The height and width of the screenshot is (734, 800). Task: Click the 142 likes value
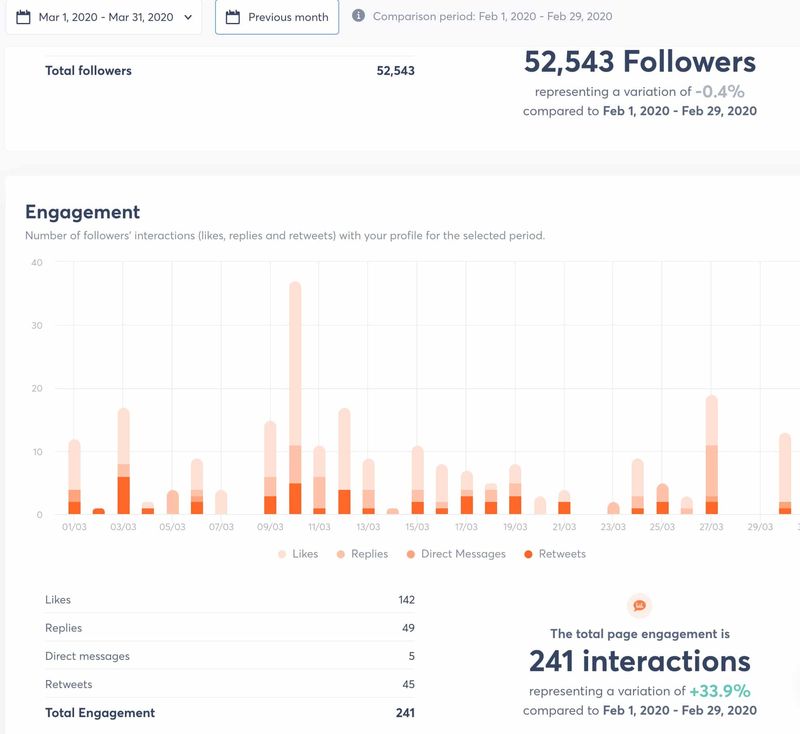[407, 600]
